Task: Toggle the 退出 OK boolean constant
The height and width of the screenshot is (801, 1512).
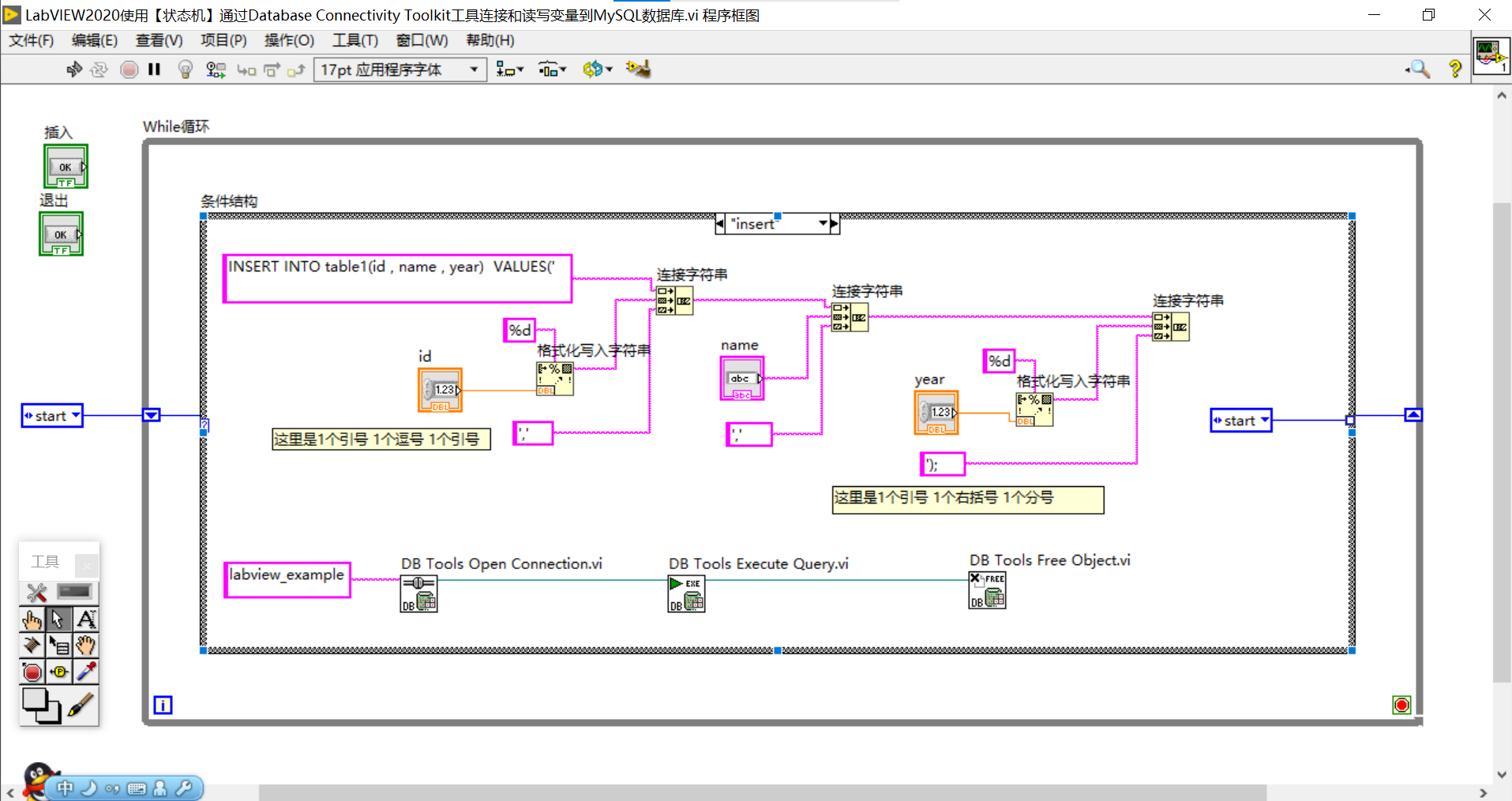Action: coord(61,234)
